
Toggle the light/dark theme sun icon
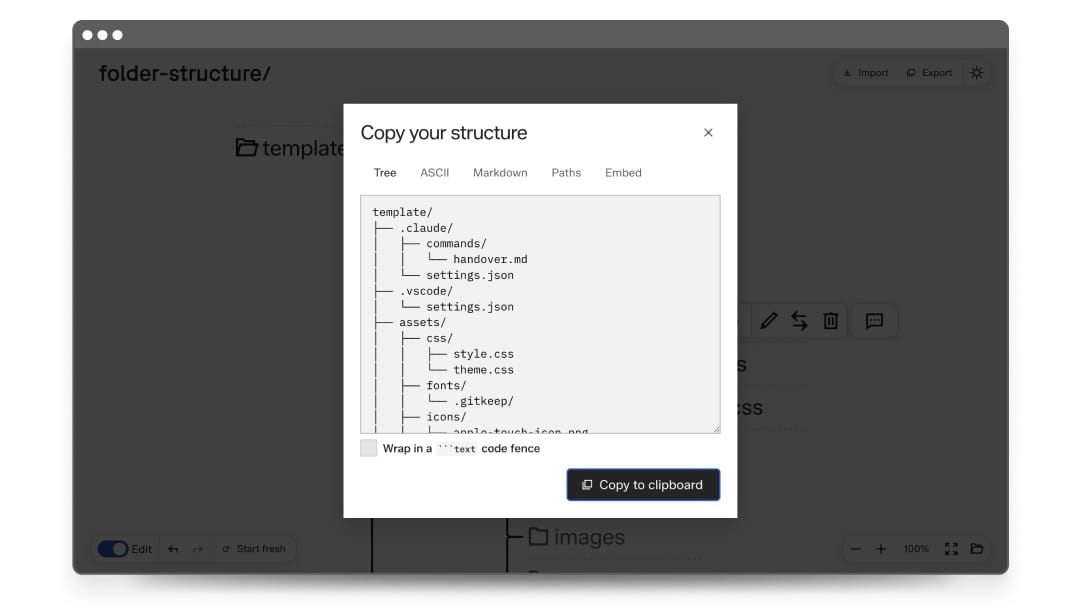tap(976, 73)
